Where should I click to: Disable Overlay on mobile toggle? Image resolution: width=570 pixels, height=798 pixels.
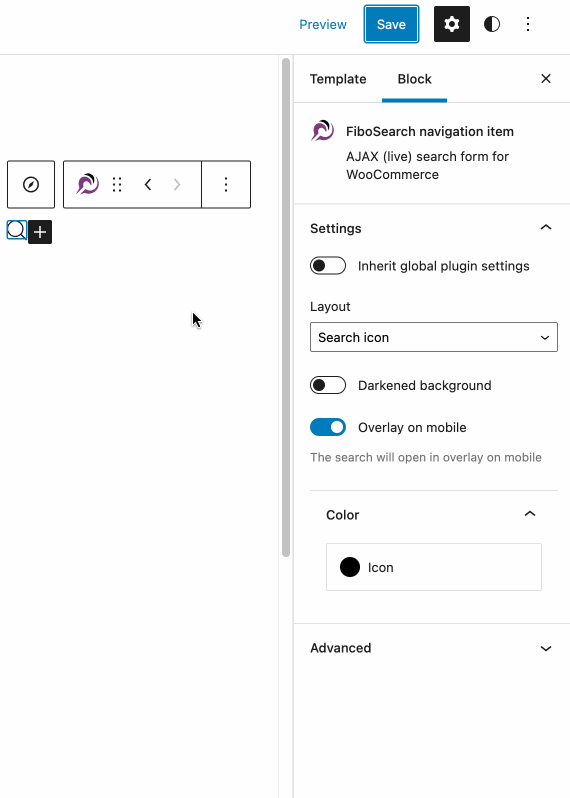pos(328,427)
